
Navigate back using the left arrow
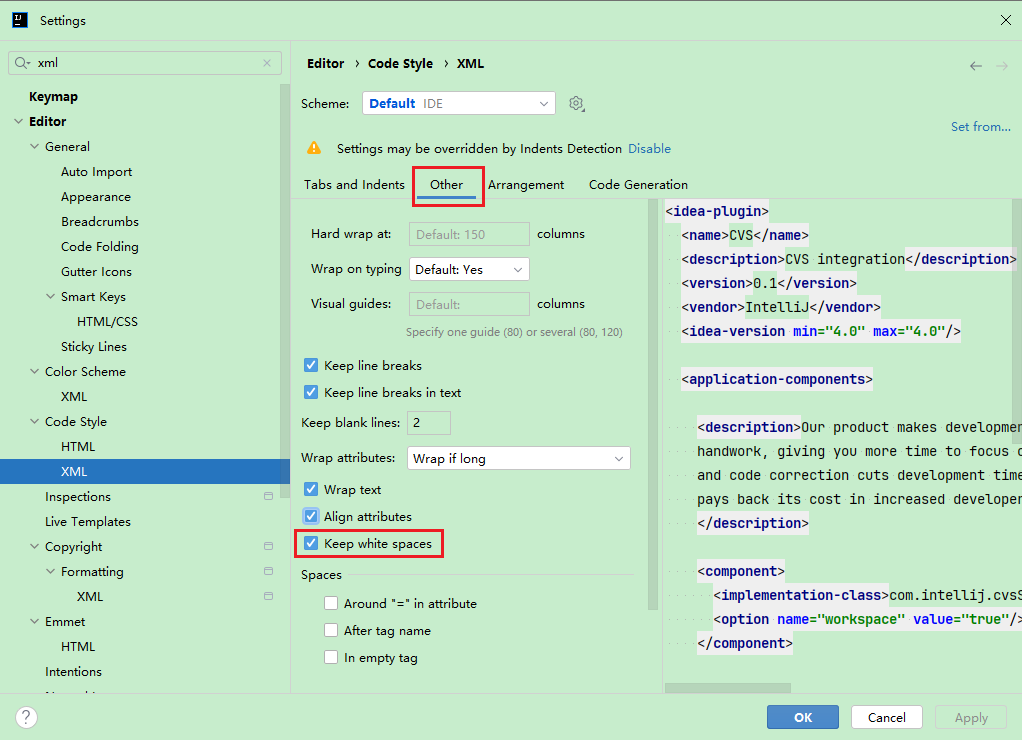coord(975,66)
